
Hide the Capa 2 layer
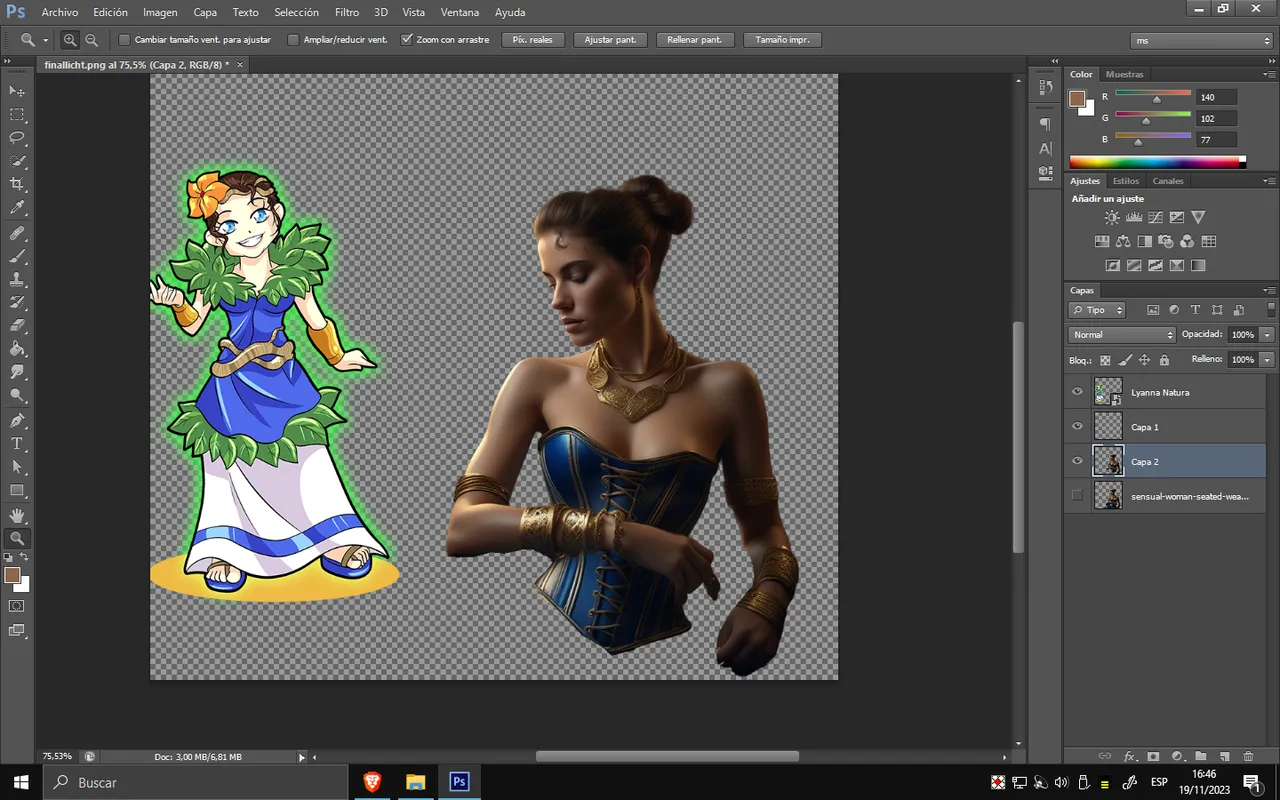1077,462
